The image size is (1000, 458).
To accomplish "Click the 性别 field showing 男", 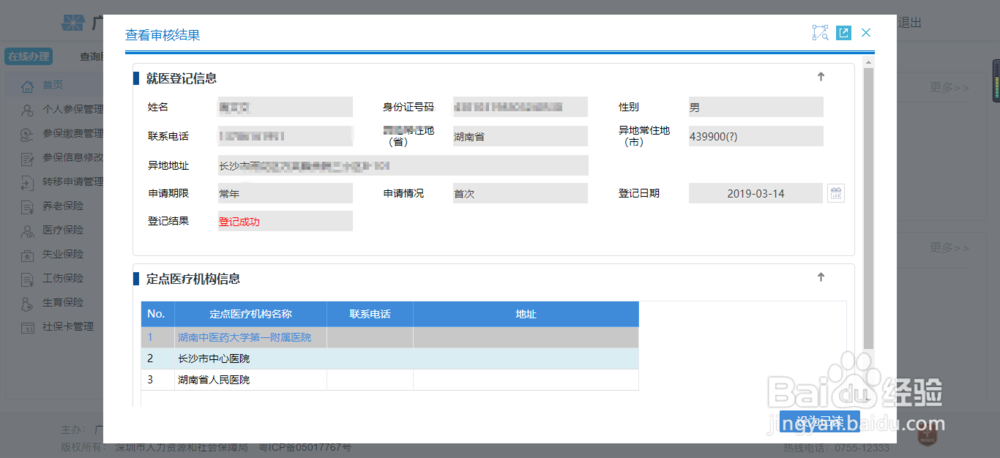I will [x=756, y=107].
